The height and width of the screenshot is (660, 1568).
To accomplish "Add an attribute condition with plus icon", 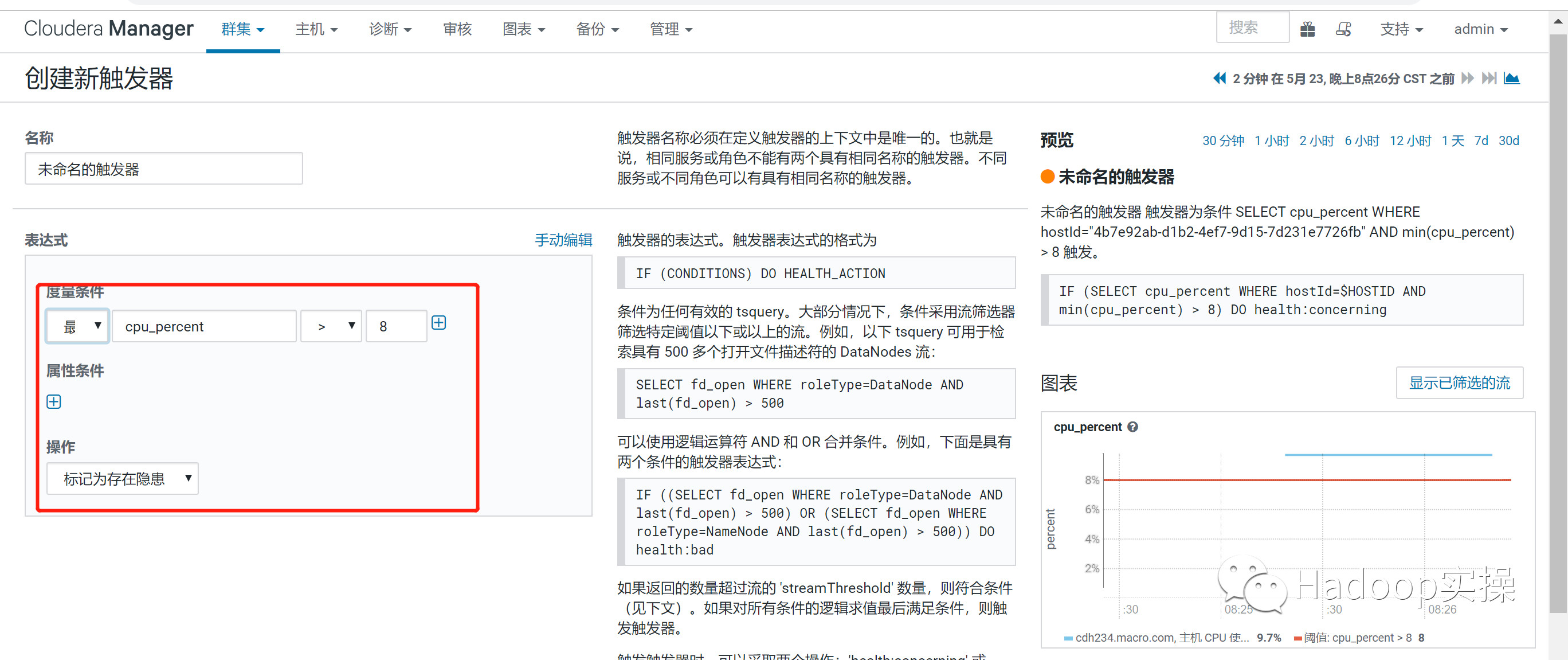I will click(x=53, y=402).
